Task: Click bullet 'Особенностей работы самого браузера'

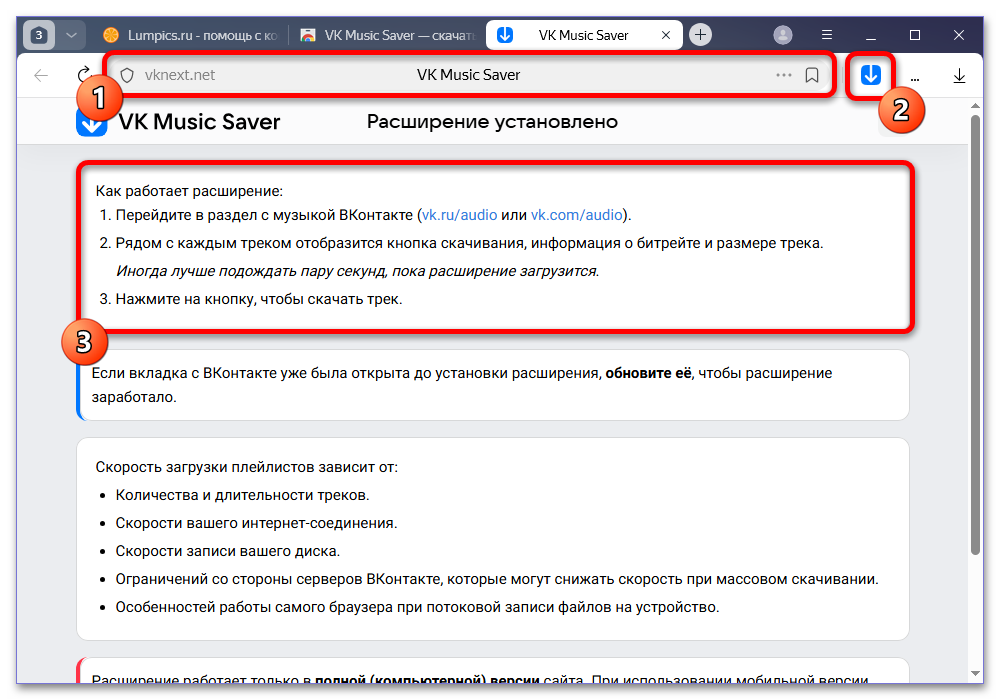Action: [417, 607]
